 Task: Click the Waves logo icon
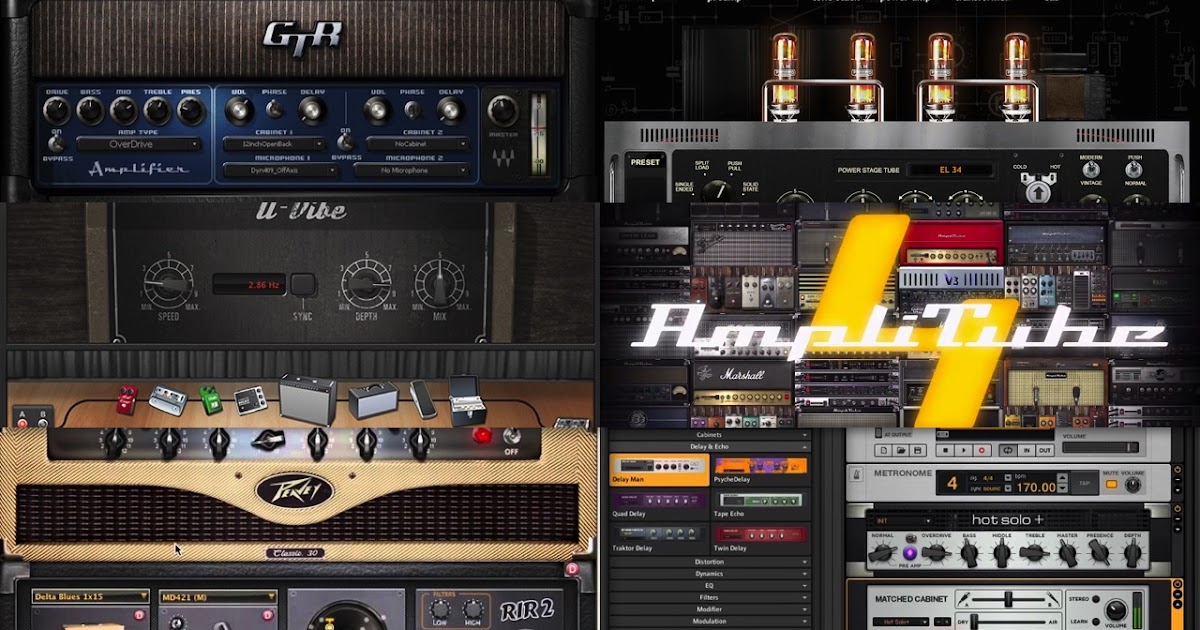coord(503,160)
